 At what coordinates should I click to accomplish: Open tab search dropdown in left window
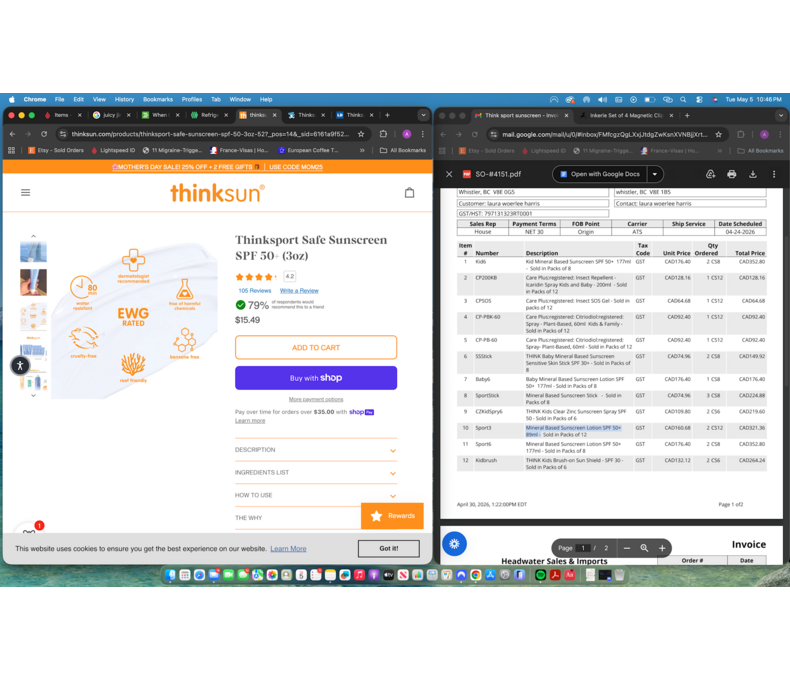423,115
